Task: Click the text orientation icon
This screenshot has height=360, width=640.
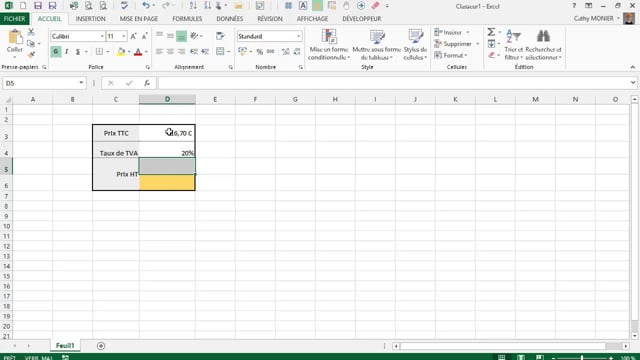Action: pos(195,36)
